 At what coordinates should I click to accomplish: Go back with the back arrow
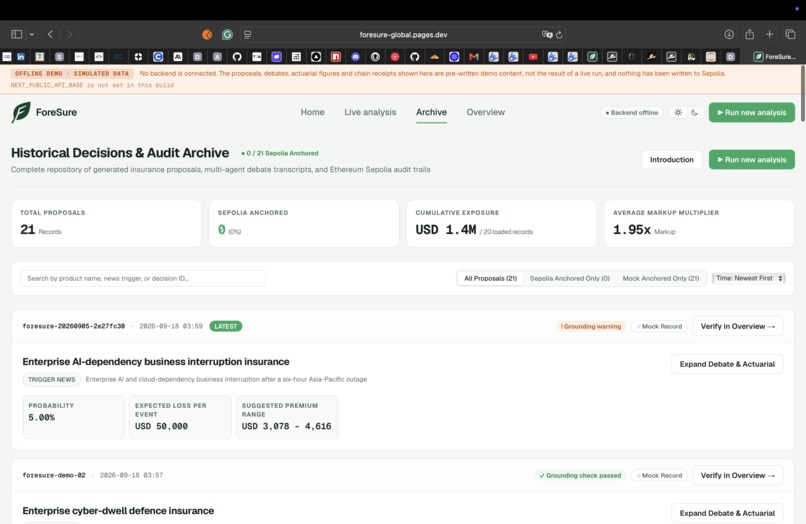coord(50,34)
